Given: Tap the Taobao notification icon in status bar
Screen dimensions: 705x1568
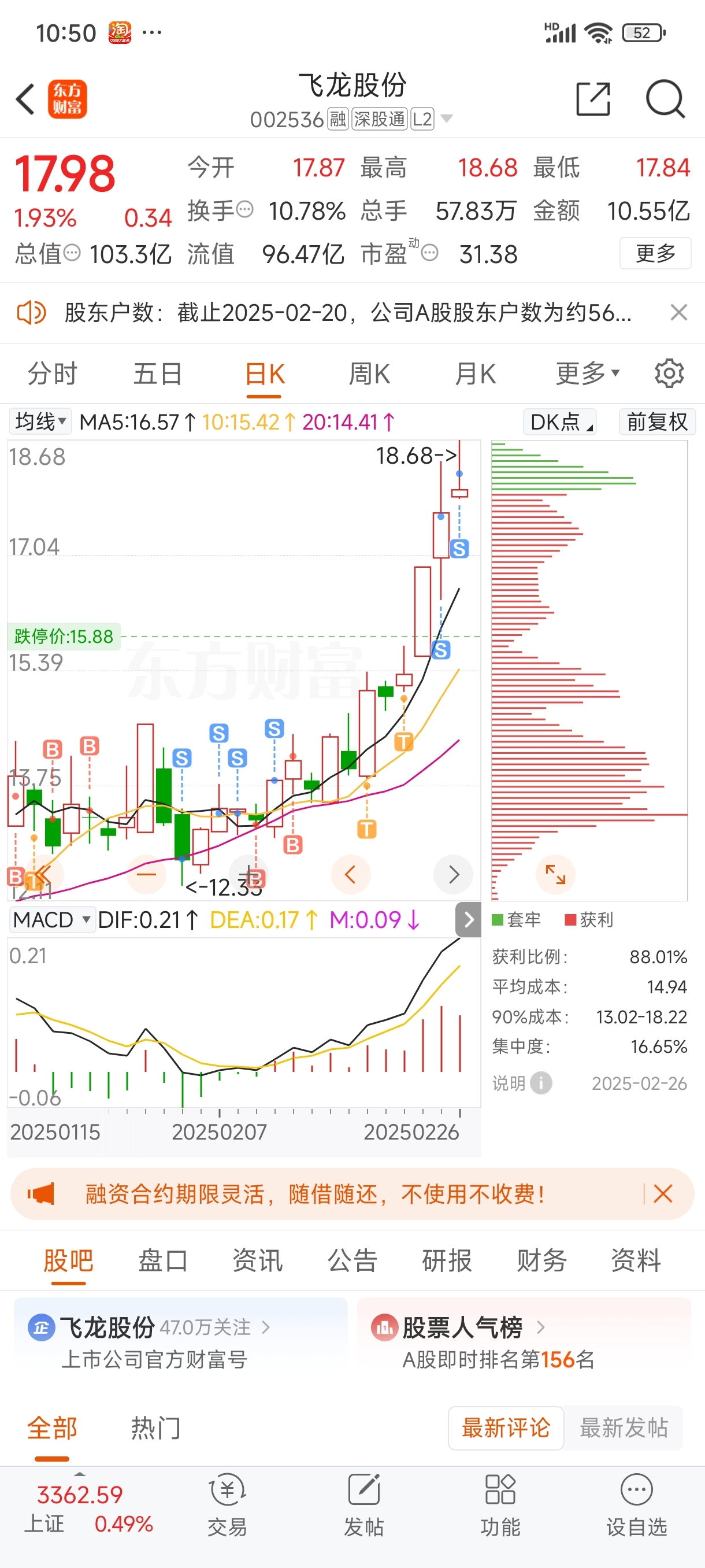Looking at the screenshot, I should pyautogui.click(x=120, y=32).
